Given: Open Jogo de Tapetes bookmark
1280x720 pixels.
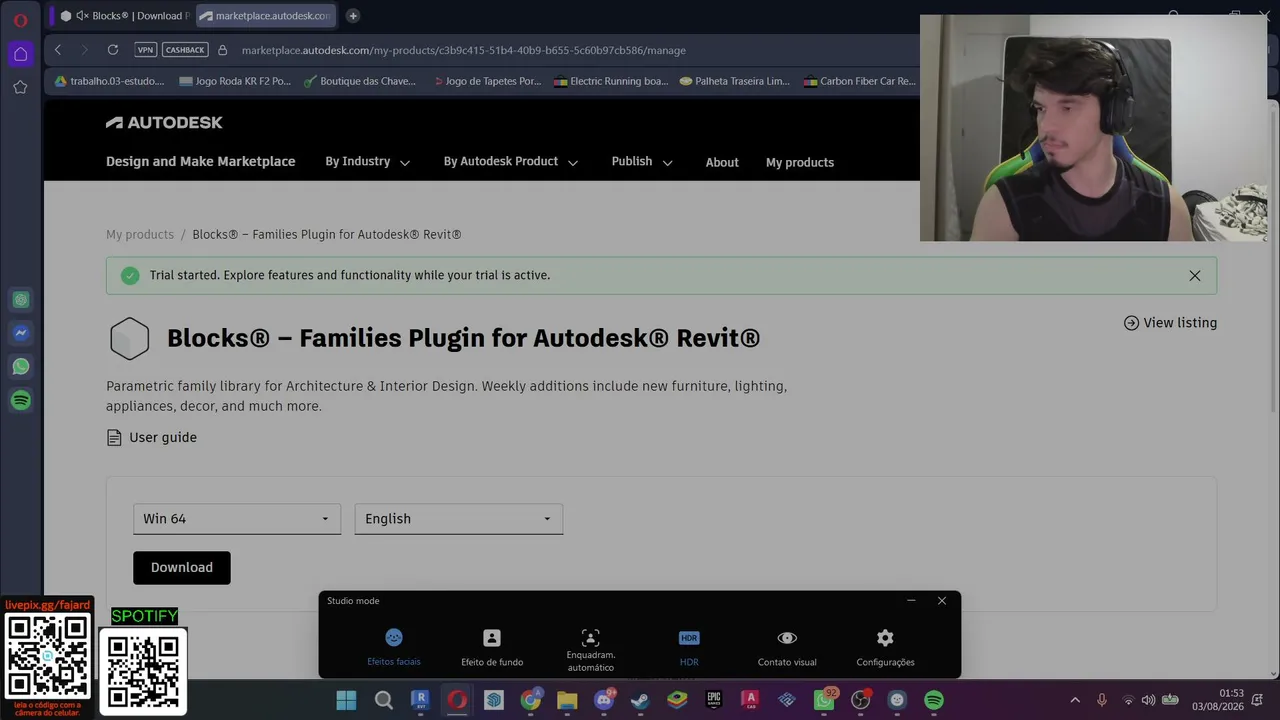Looking at the screenshot, I should click(487, 81).
